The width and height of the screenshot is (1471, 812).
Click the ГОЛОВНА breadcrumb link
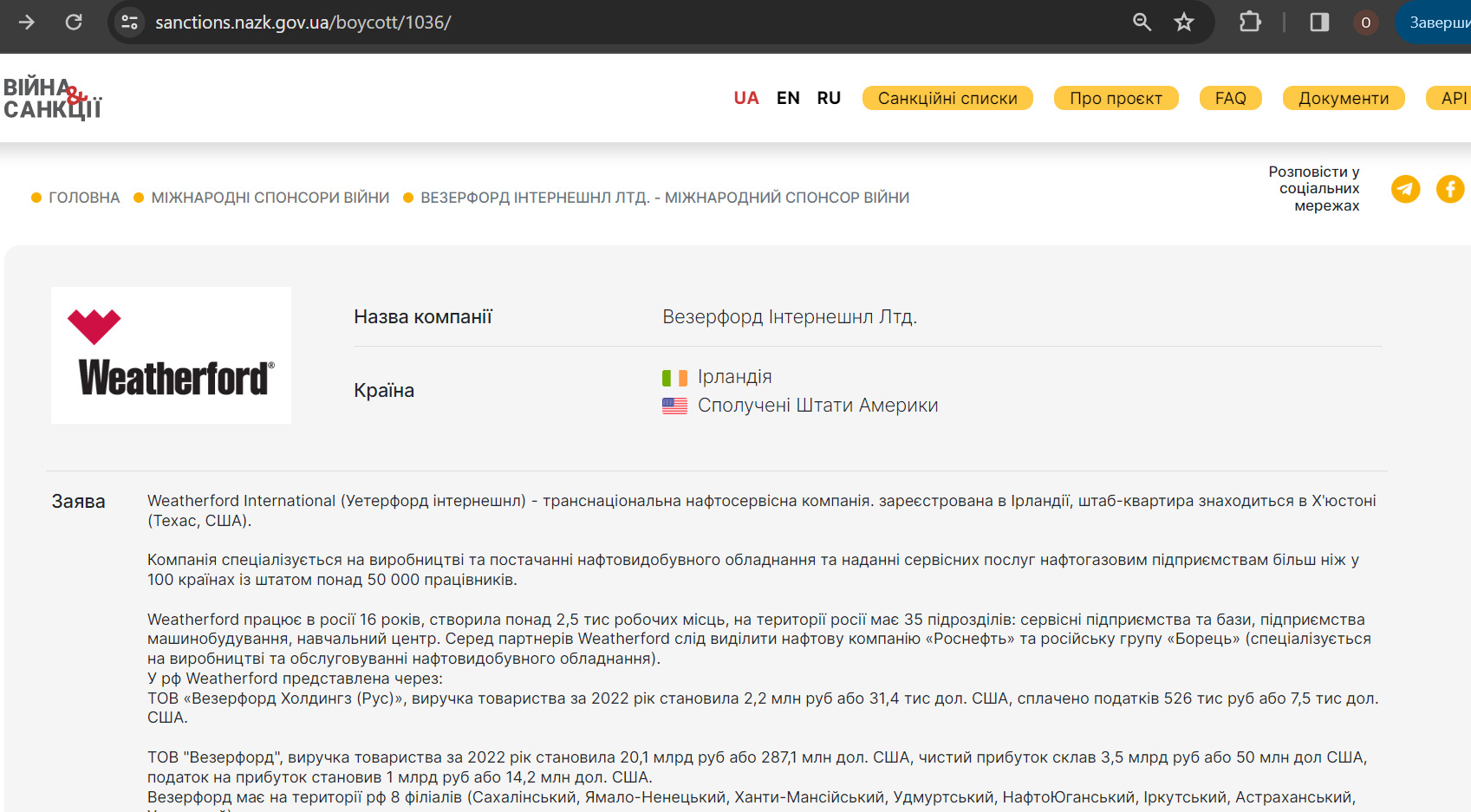[84, 198]
